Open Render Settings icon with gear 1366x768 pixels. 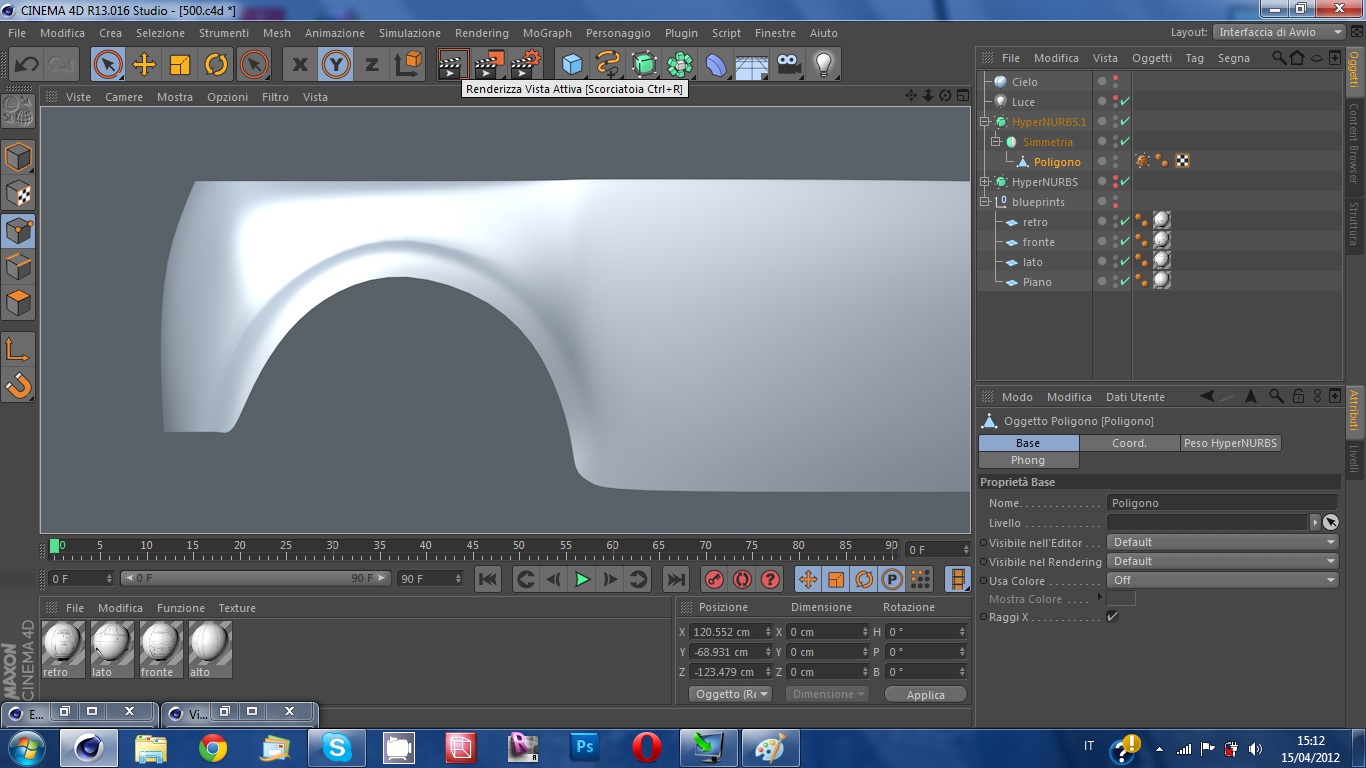(x=525, y=65)
